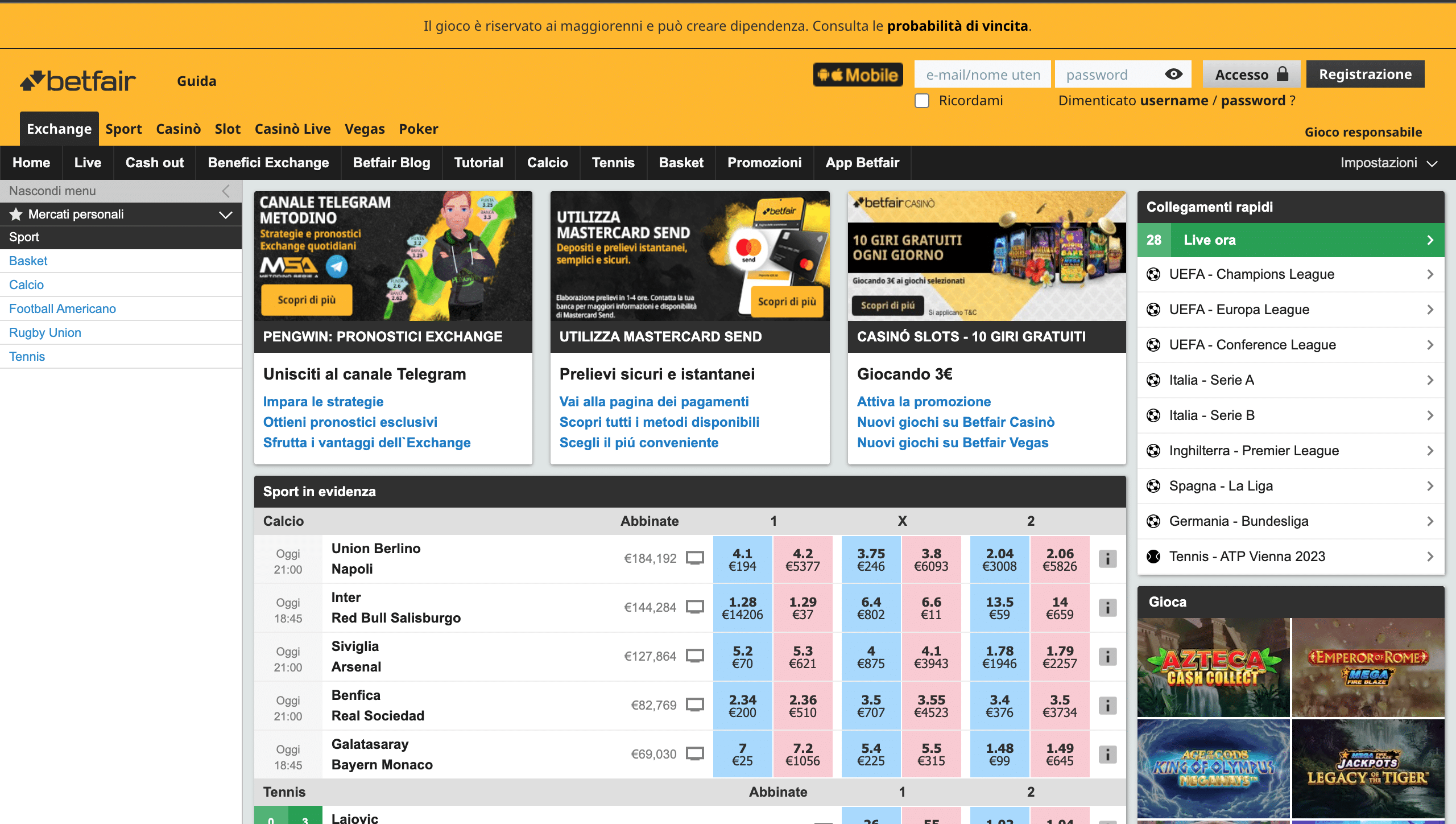This screenshot has height=824, width=1456.
Task: Check the Ricordami checkbox
Action: (x=922, y=101)
